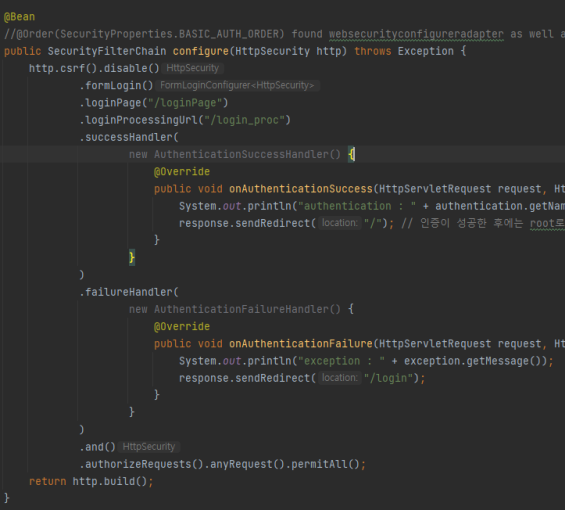
Task: Click the highlighted opening brace after AuthenticationSuccessHandler()
Action: pyautogui.click(x=351, y=154)
